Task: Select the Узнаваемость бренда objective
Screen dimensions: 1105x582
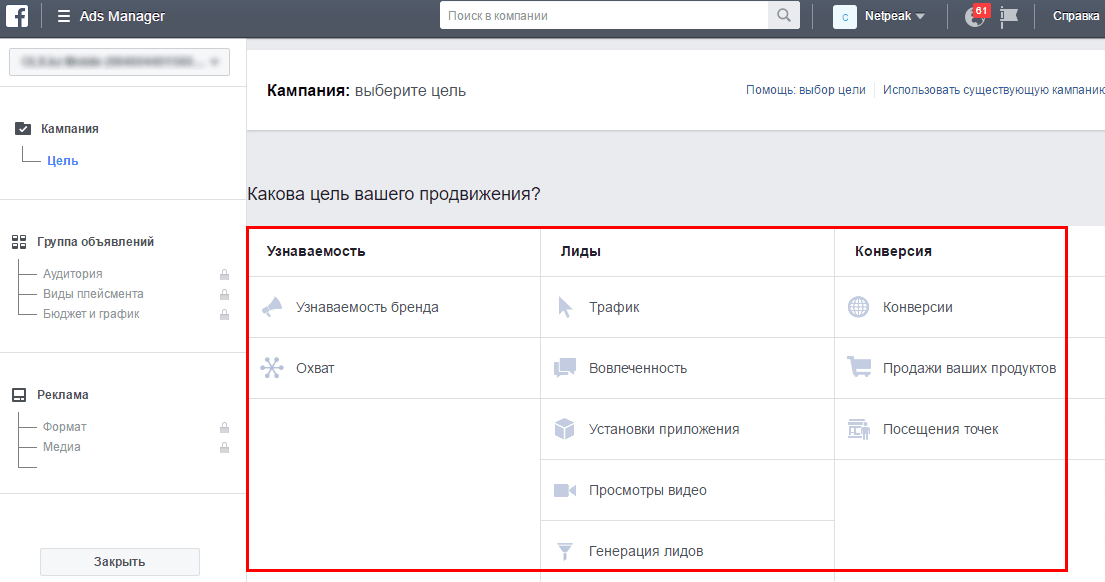Action: coord(367,307)
